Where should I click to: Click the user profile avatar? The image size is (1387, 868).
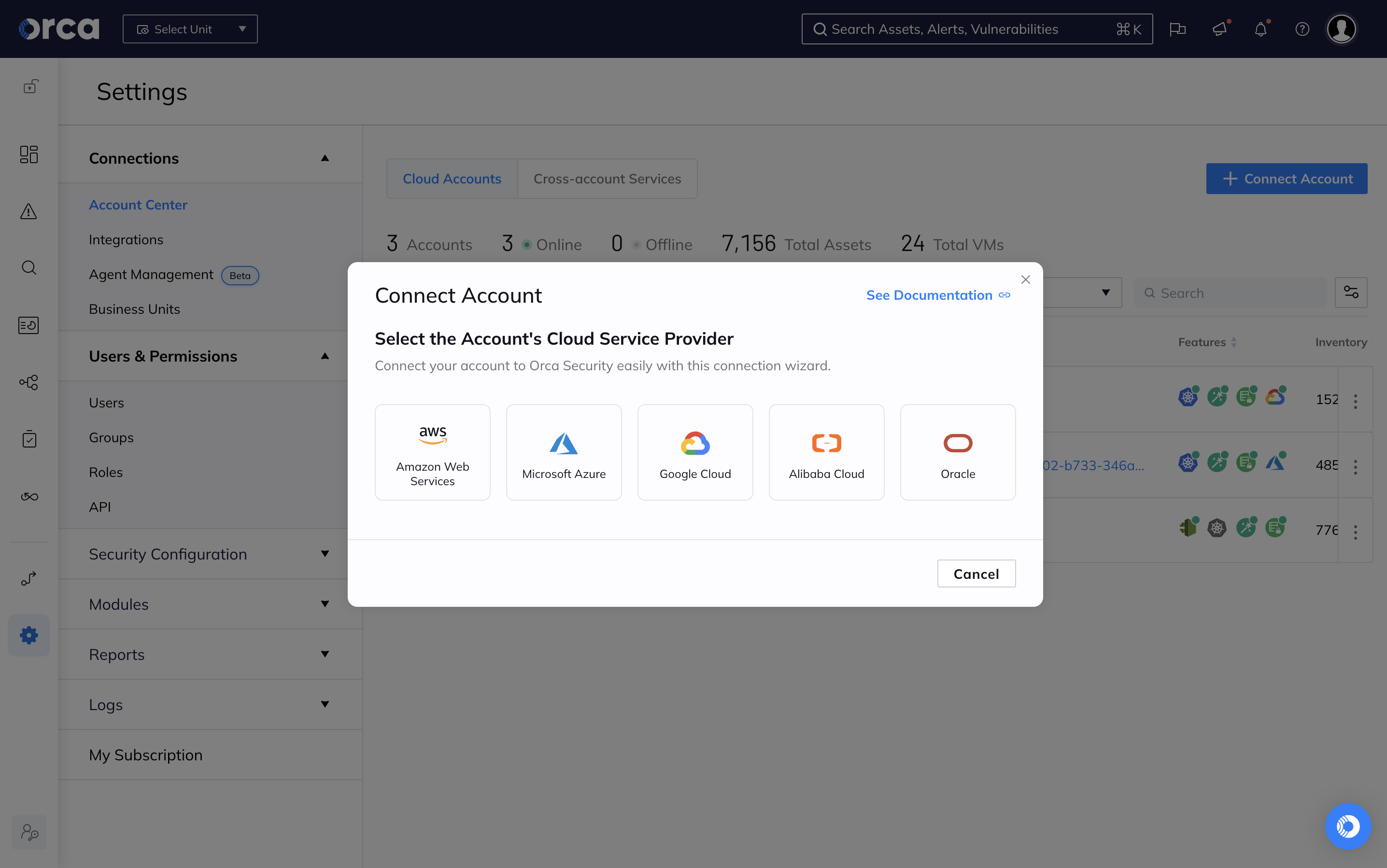coord(1341,28)
